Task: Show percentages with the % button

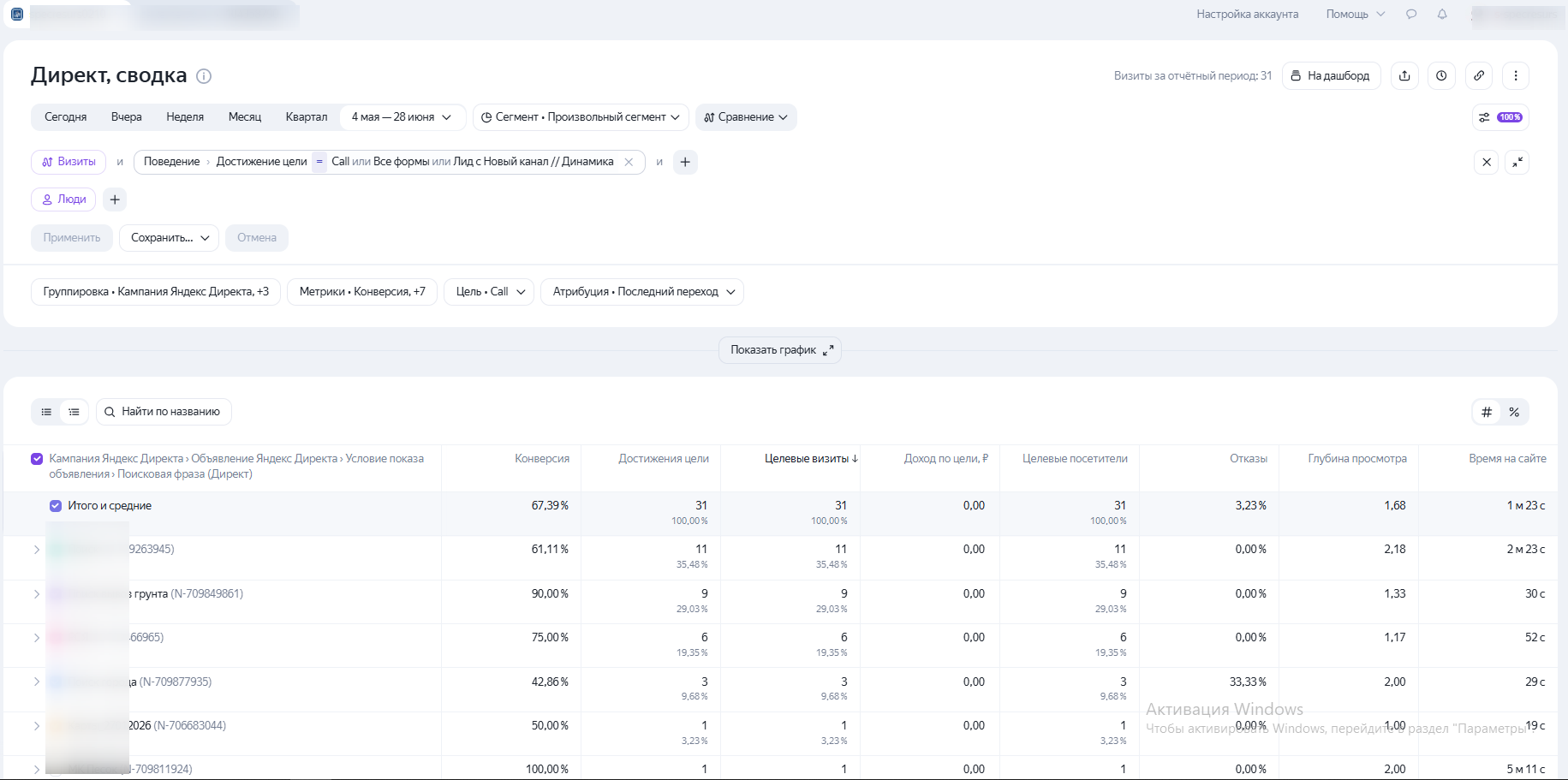Action: 1514,412
